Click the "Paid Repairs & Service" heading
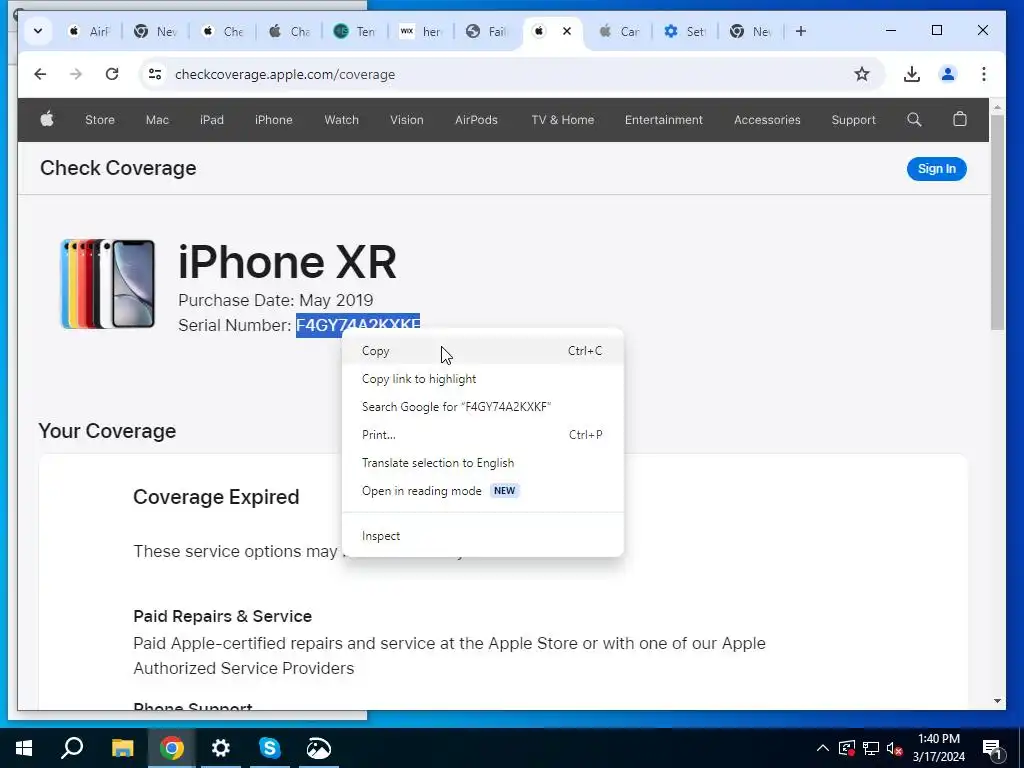This screenshot has height=768, width=1024. pyautogui.click(x=223, y=616)
